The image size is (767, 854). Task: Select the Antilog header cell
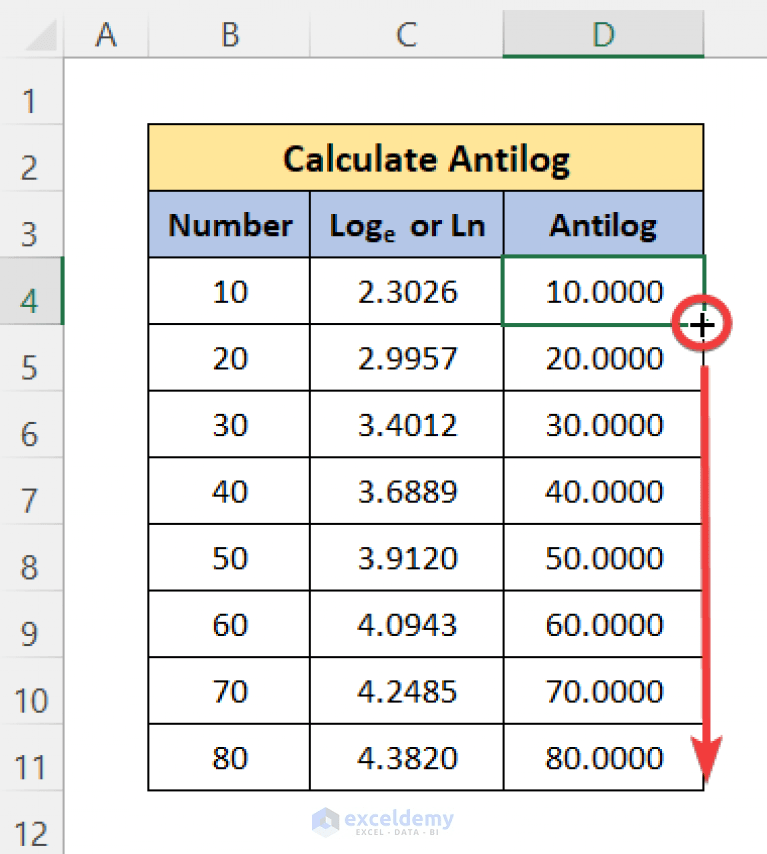[602, 224]
